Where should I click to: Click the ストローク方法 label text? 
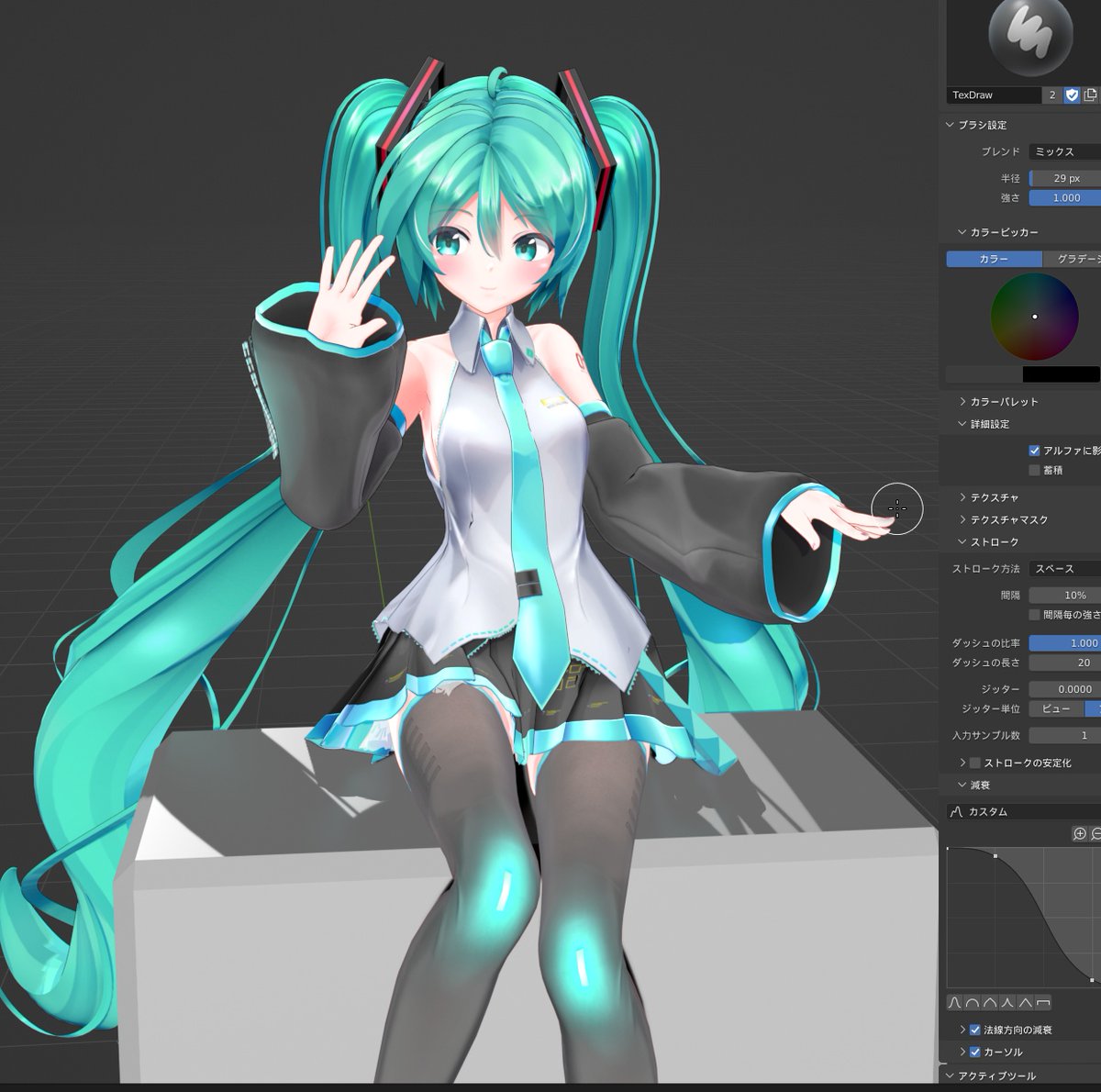coord(985,569)
